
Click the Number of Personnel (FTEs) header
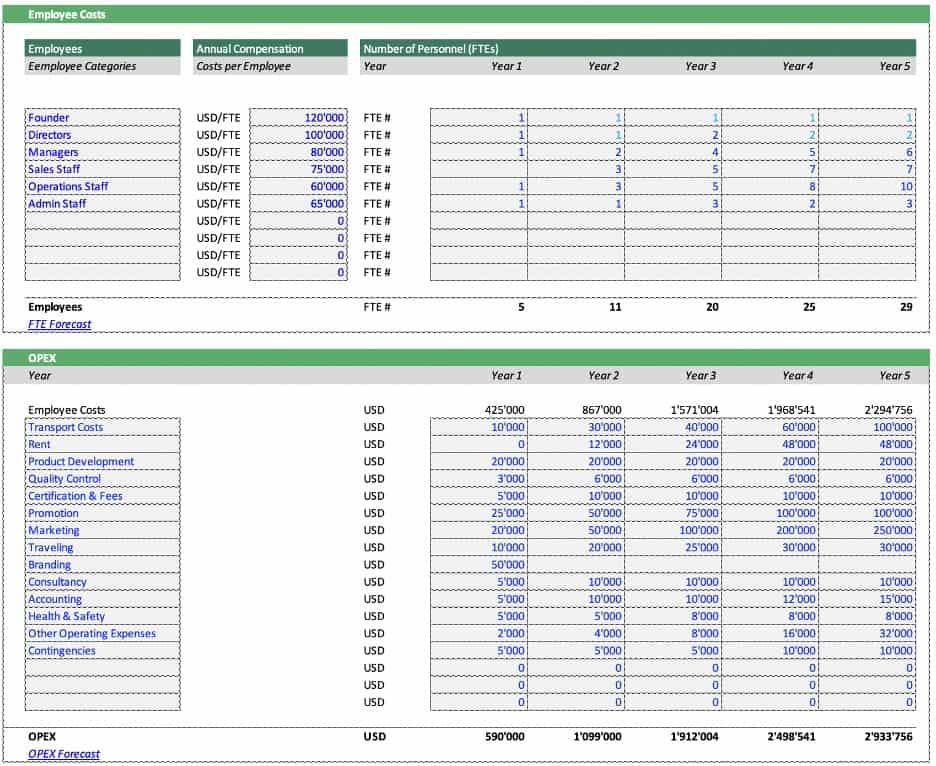(638, 49)
